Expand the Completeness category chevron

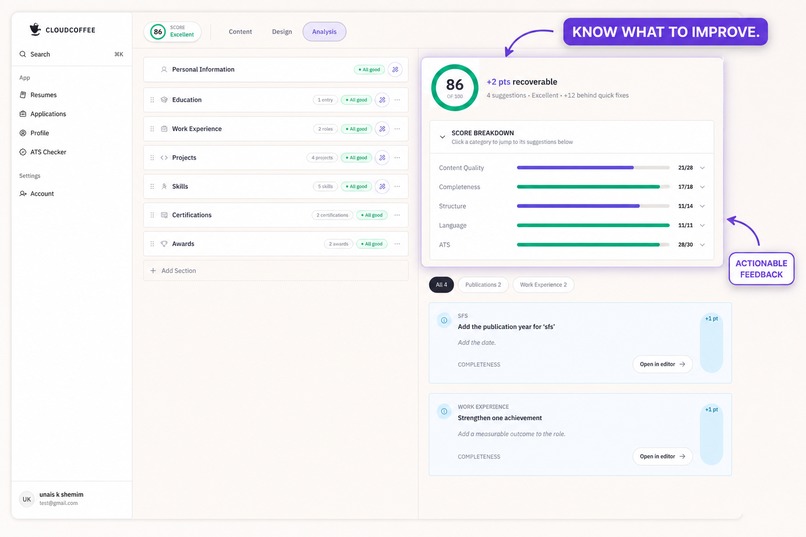pos(702,187)
